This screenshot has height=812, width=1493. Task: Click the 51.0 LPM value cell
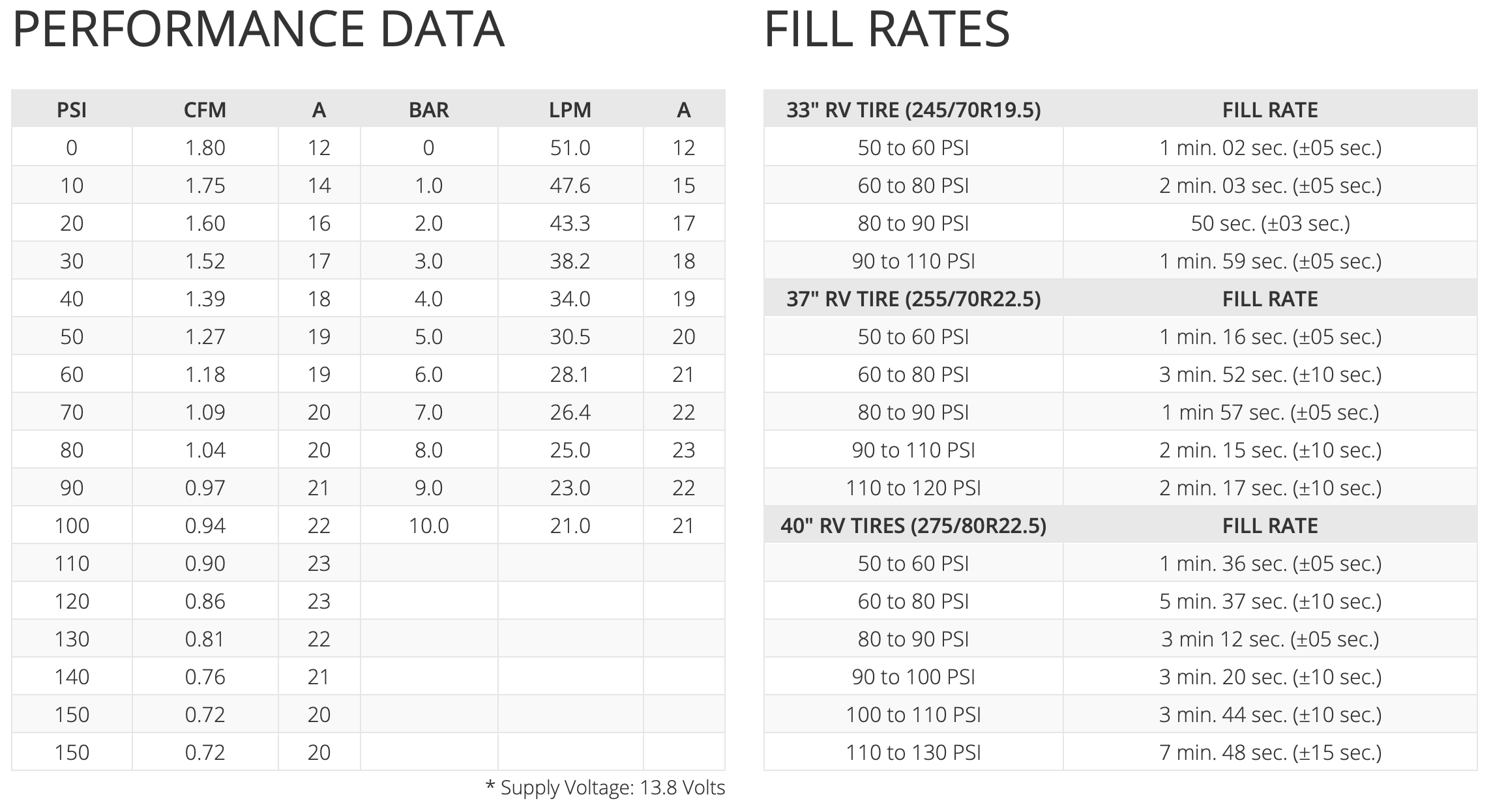click(570, 147)
